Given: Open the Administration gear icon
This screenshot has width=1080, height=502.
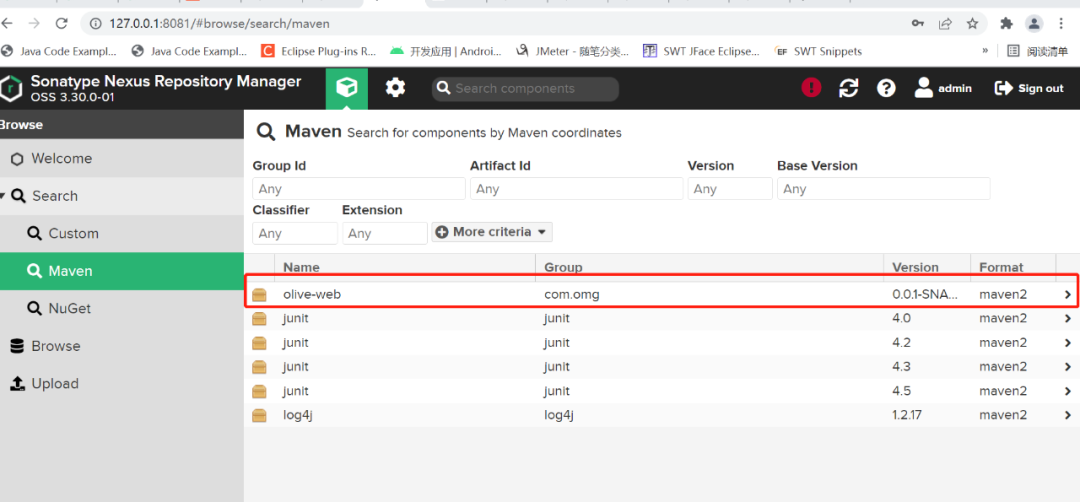Looking at the screenshot, I should coord(395,88).
